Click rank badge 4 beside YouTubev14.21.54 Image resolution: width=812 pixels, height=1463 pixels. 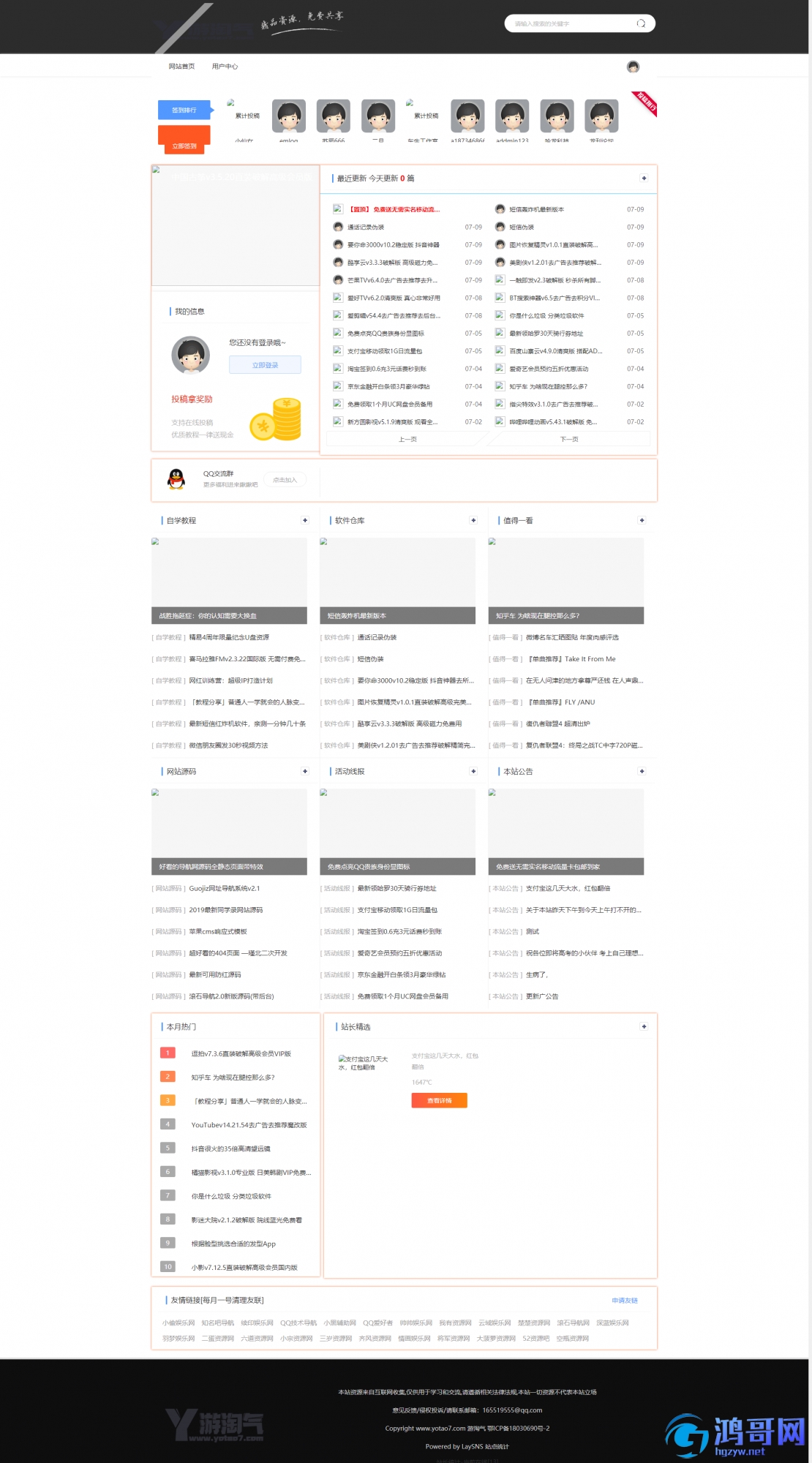click(167, 1124)
